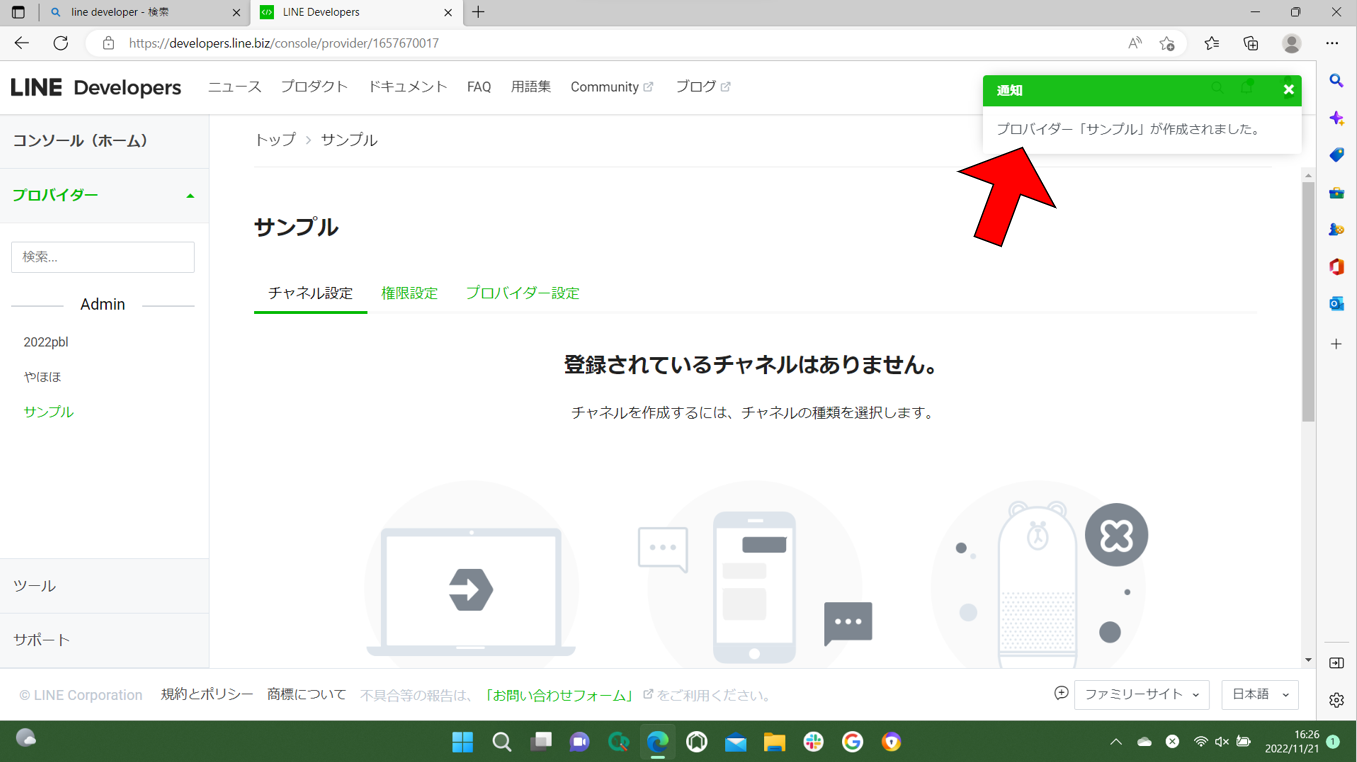Open Edge sidebar Tools briefcase icon
The width and height of the screenshot is (1357, 762).
[x=1336, y=193]
